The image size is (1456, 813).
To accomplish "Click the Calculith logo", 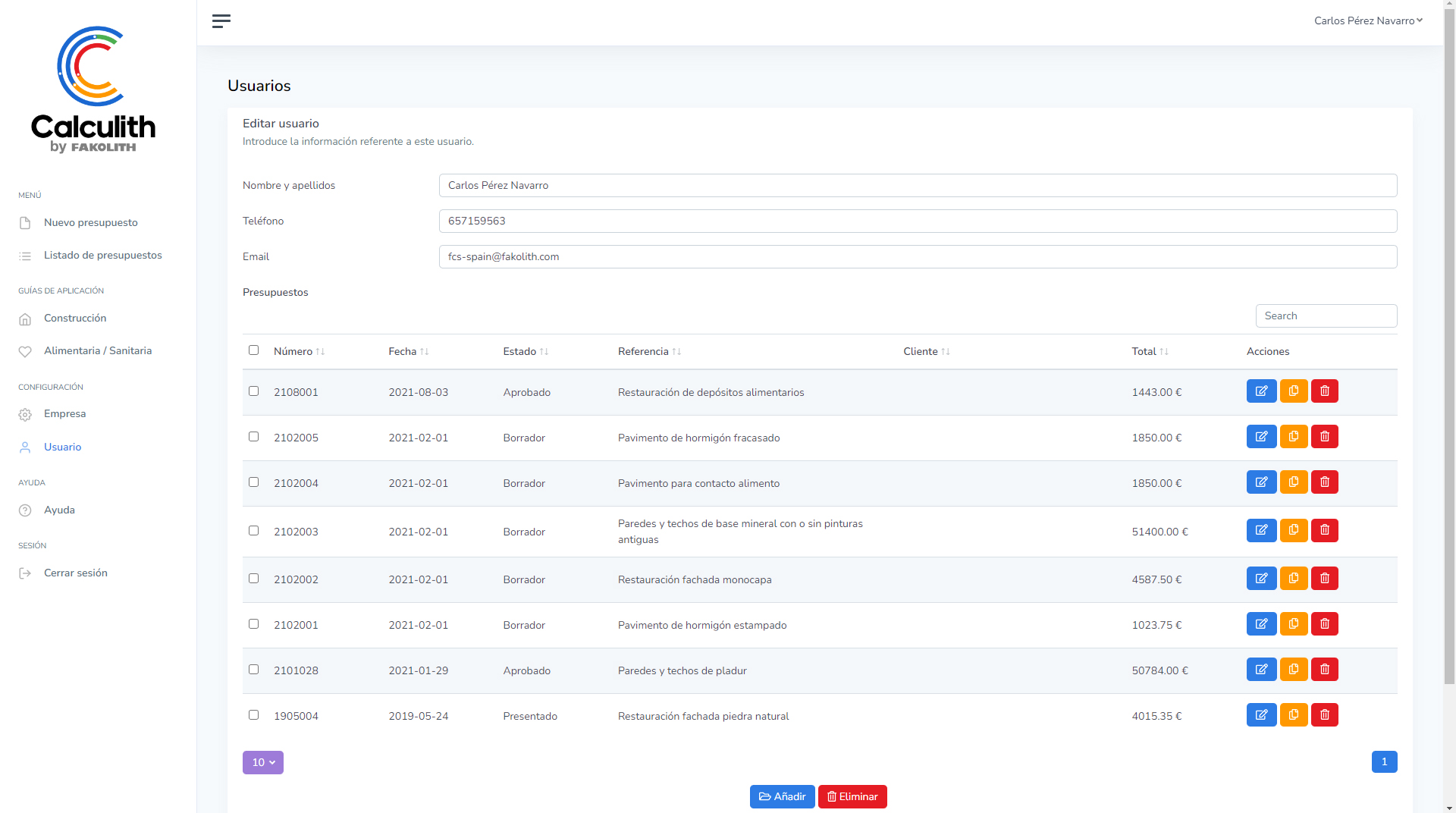I will (x=93, y=89).
